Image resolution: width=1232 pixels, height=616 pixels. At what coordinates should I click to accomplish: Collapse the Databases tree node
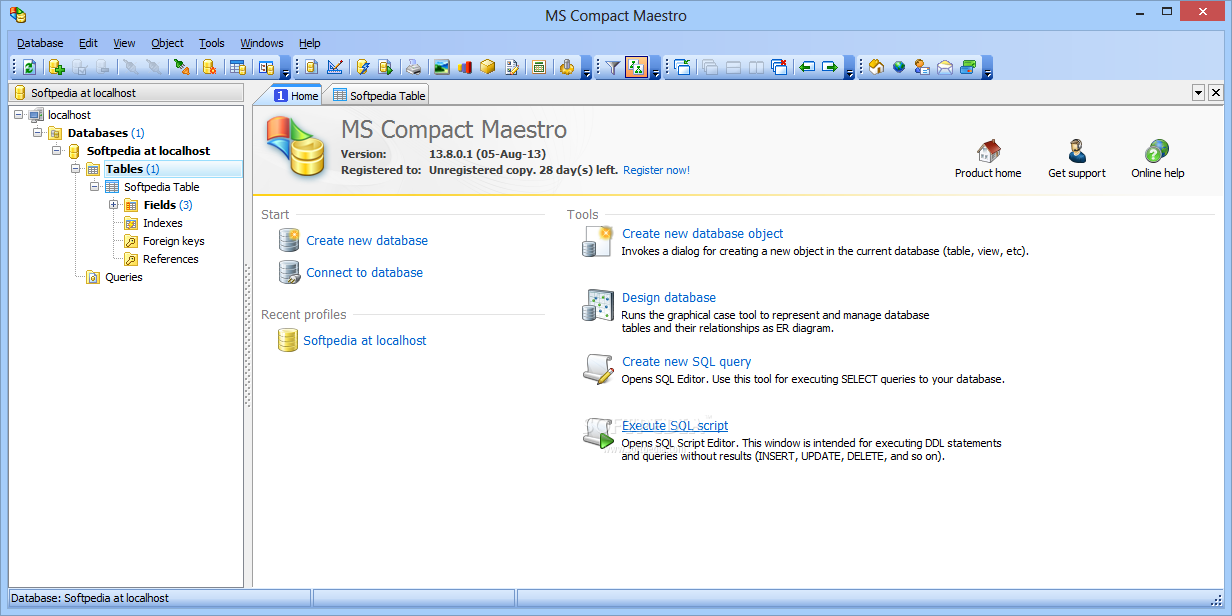point(38,133)
